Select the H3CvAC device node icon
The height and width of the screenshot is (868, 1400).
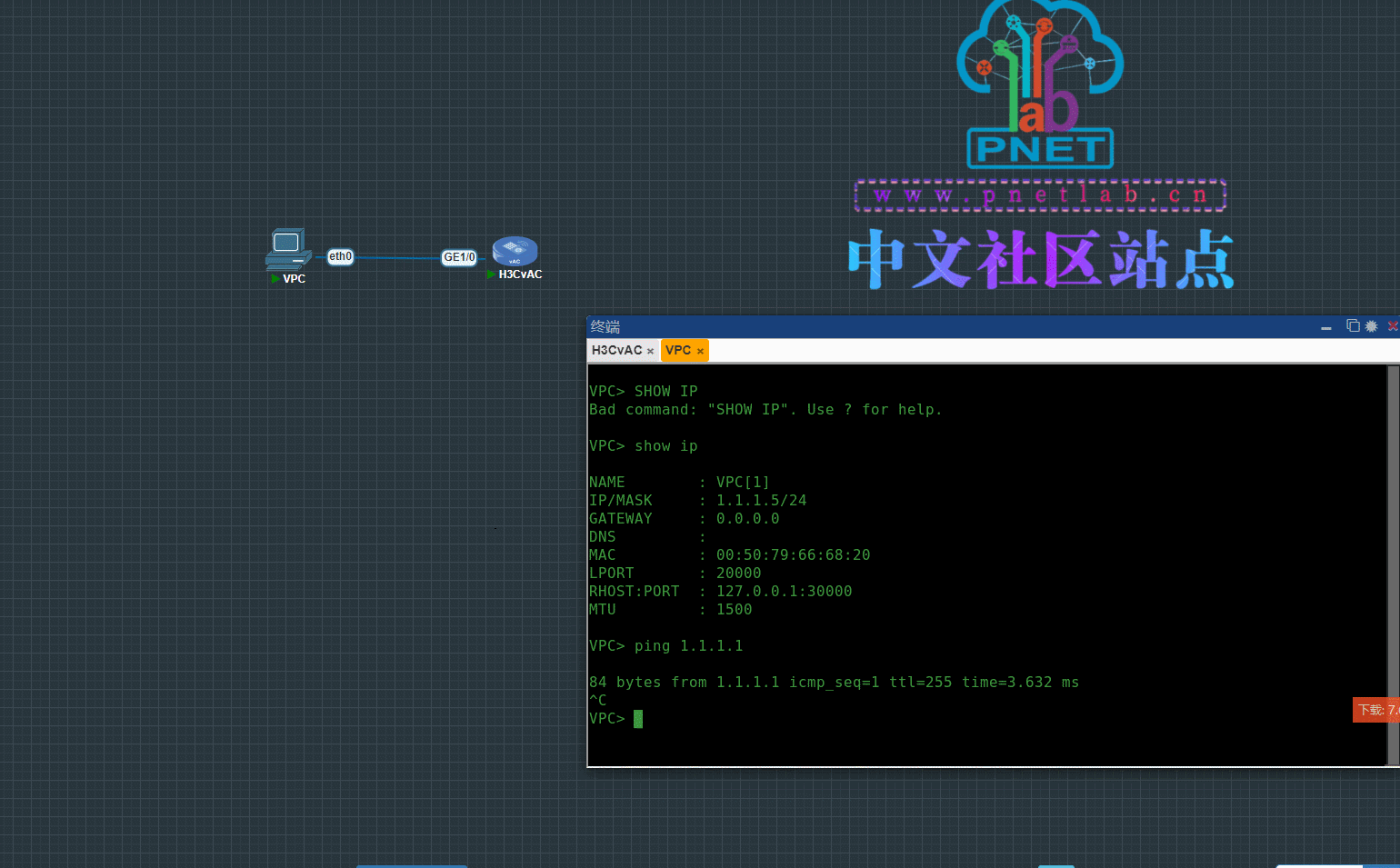click(515, 252)
